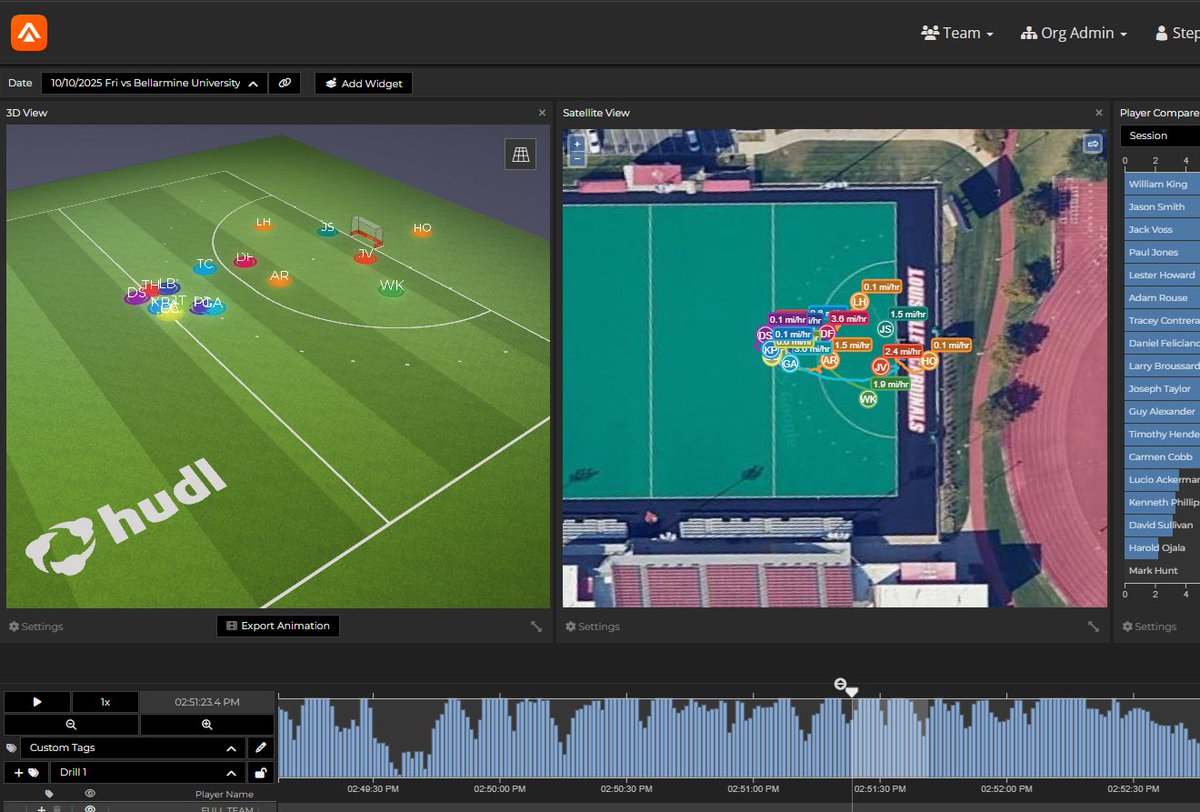The width and height of the screenshot is (1200, 812).
Task: Toggle the FULL TEAM visibility eye icon
Action: coord(90,808)
